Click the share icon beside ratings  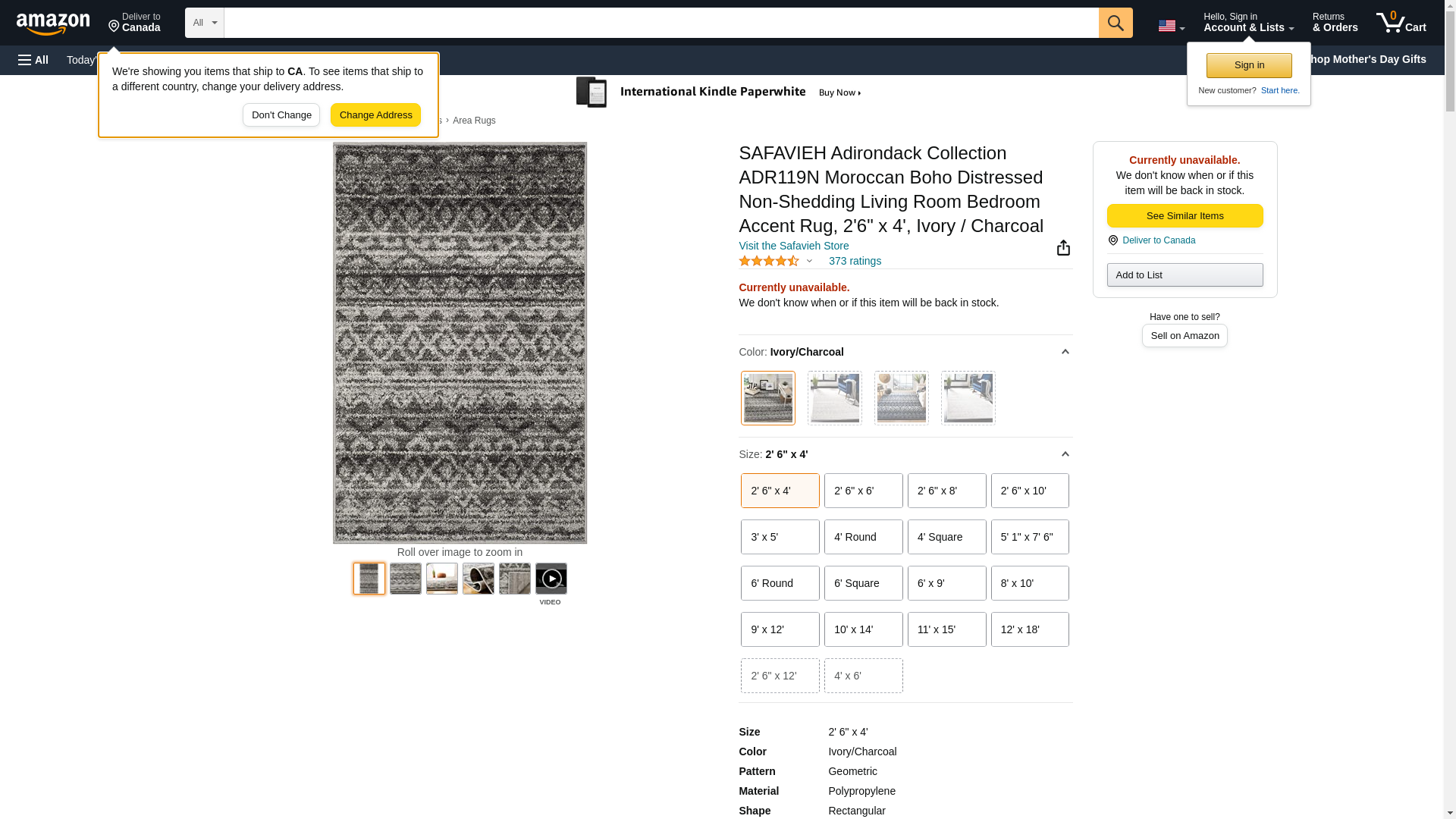[x=1063, y=248]
